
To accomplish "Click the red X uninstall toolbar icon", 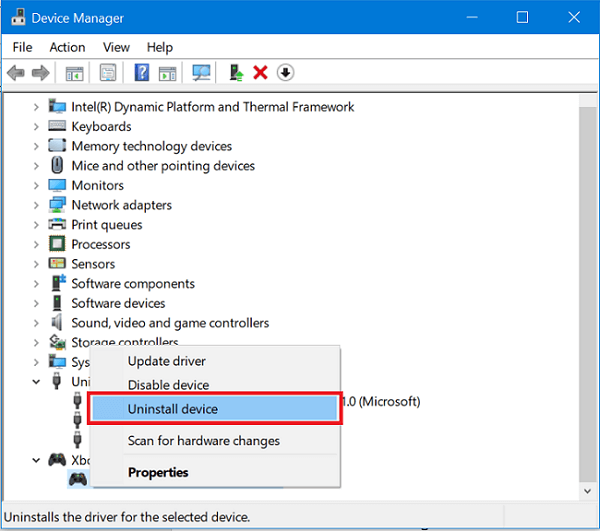I will [x=261, y=73].
